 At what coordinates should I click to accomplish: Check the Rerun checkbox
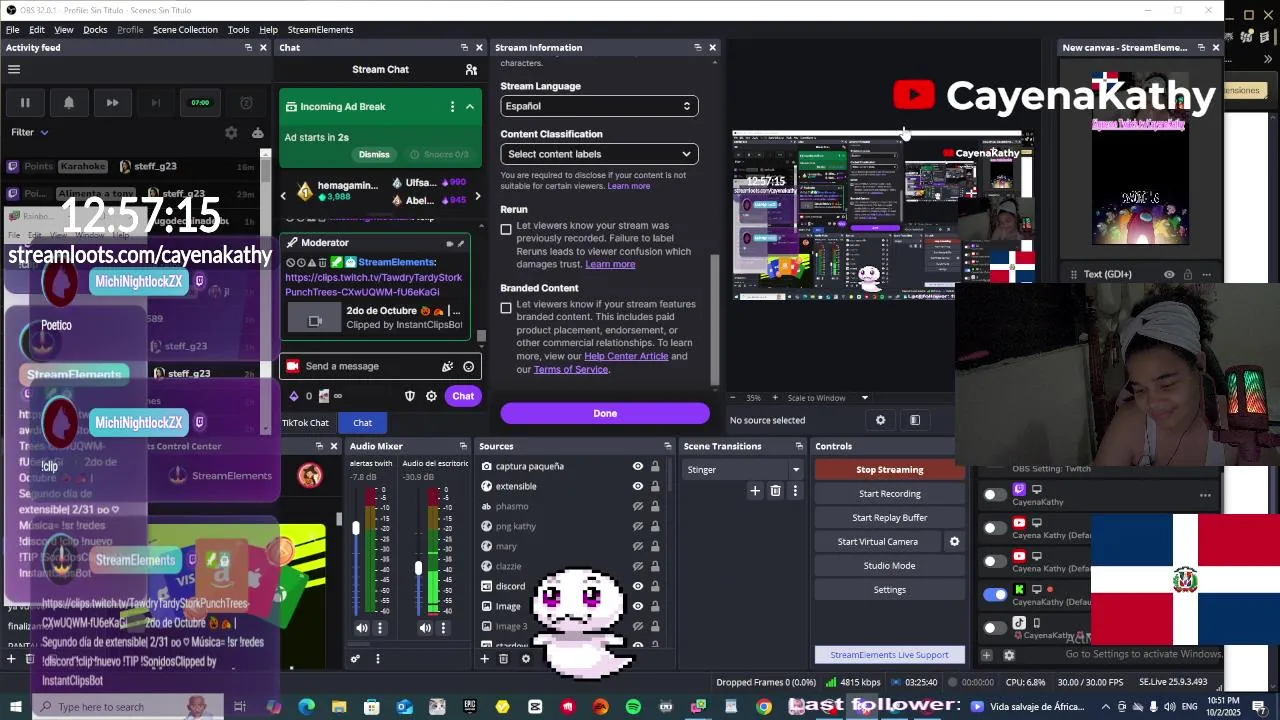click(506, 229)
